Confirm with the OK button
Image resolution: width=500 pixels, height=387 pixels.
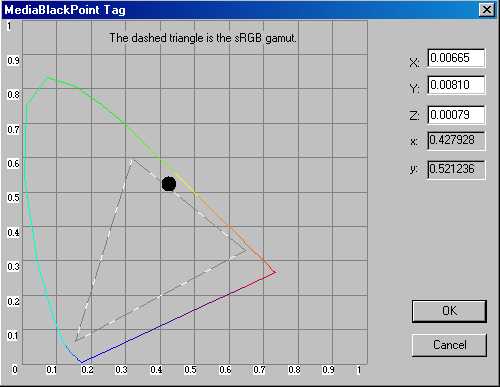pos(449,311)
